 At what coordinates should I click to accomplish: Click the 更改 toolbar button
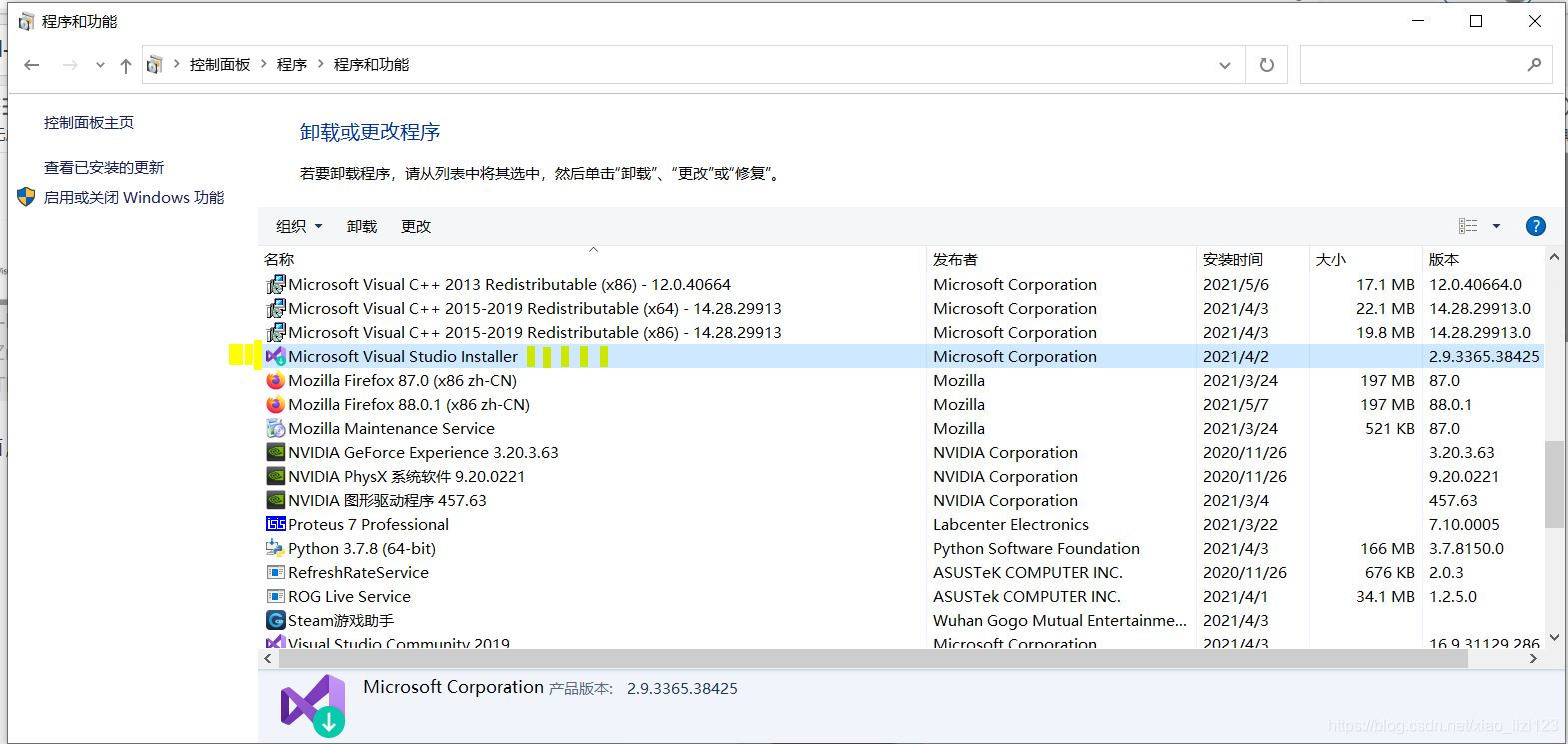(x=416, y=227)
